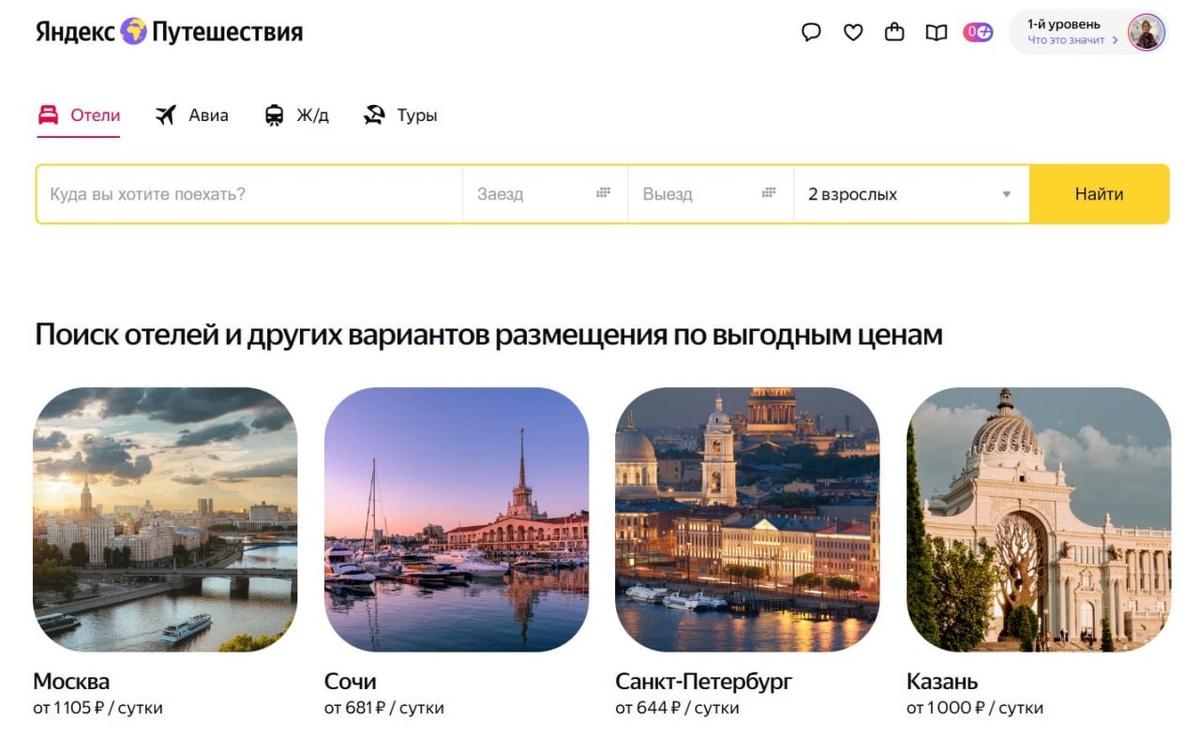Click the Москва city name link
Screen dimensions: 1200x737
point(71,682)
